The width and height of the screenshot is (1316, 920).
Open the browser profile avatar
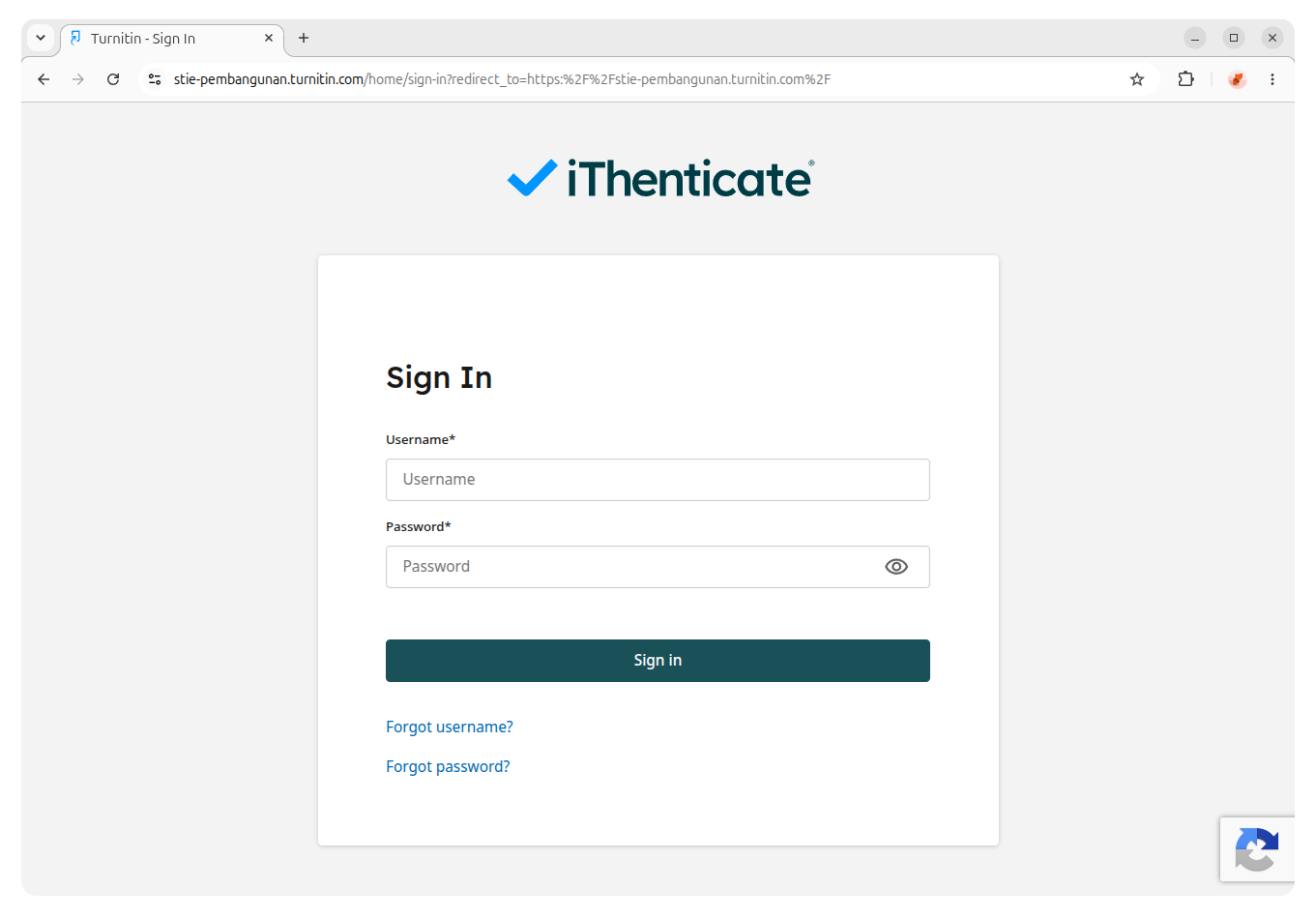point(1237,79)
